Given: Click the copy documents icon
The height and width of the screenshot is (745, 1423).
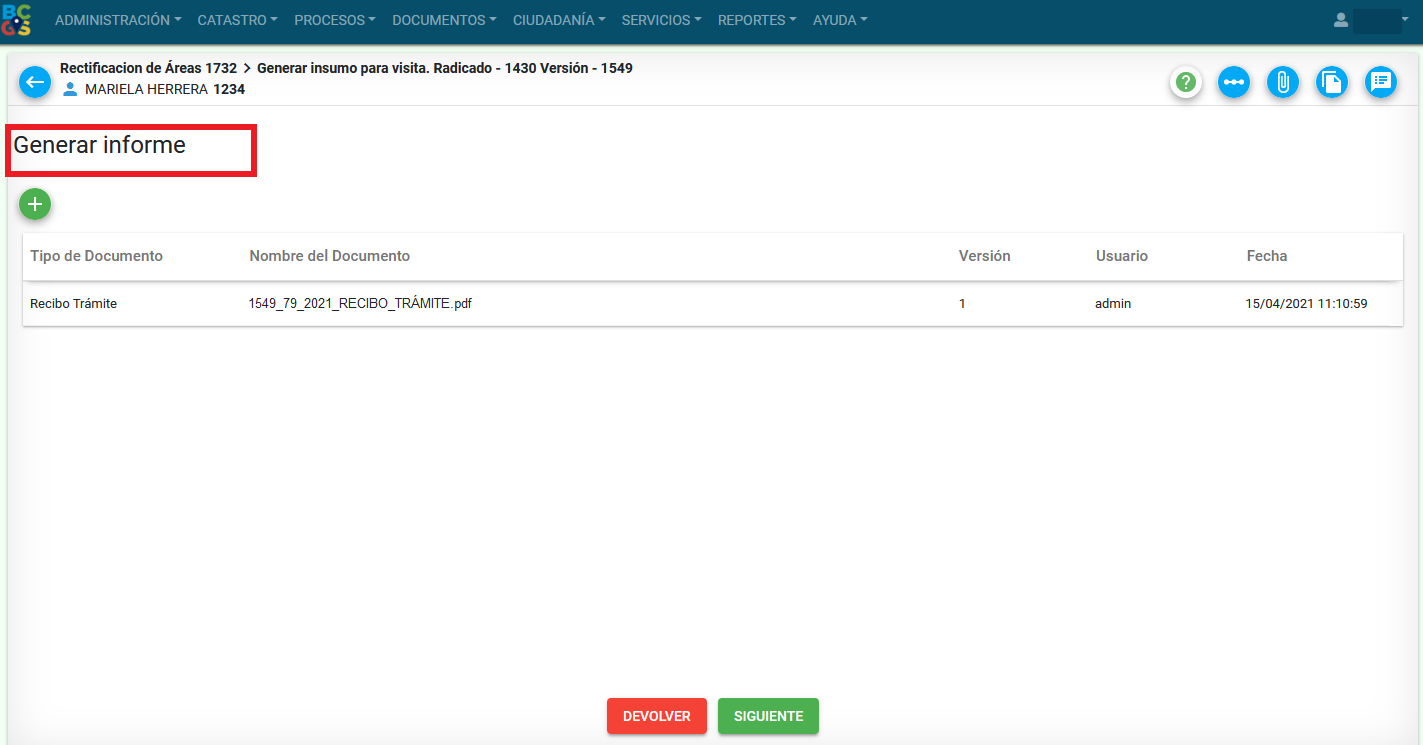Looking at the screenshot, I should tap(1330, 82).
